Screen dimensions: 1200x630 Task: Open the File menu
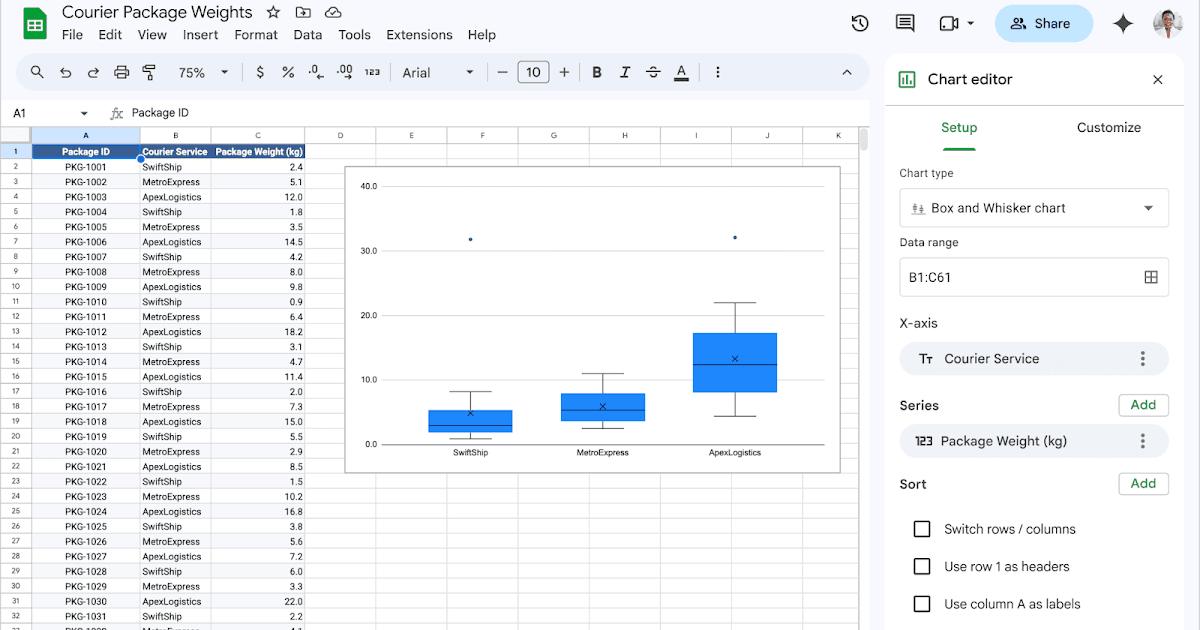click(72, 34)
